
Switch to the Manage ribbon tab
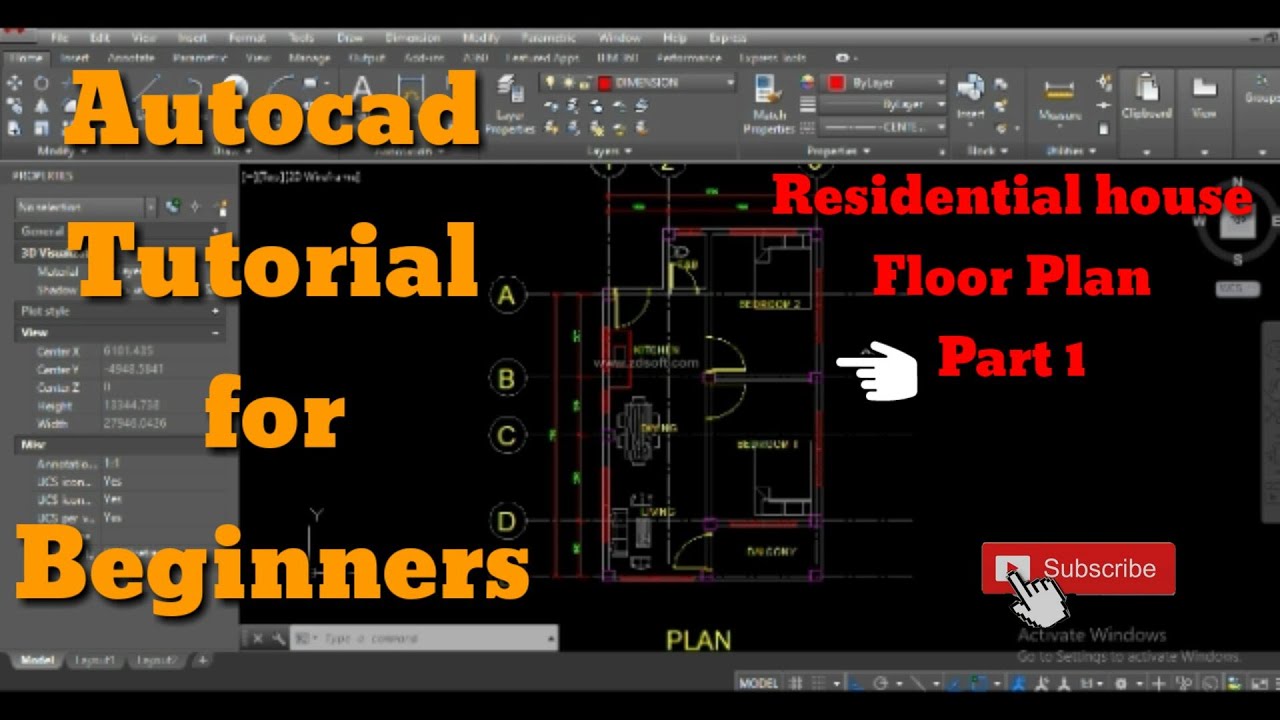309,58
